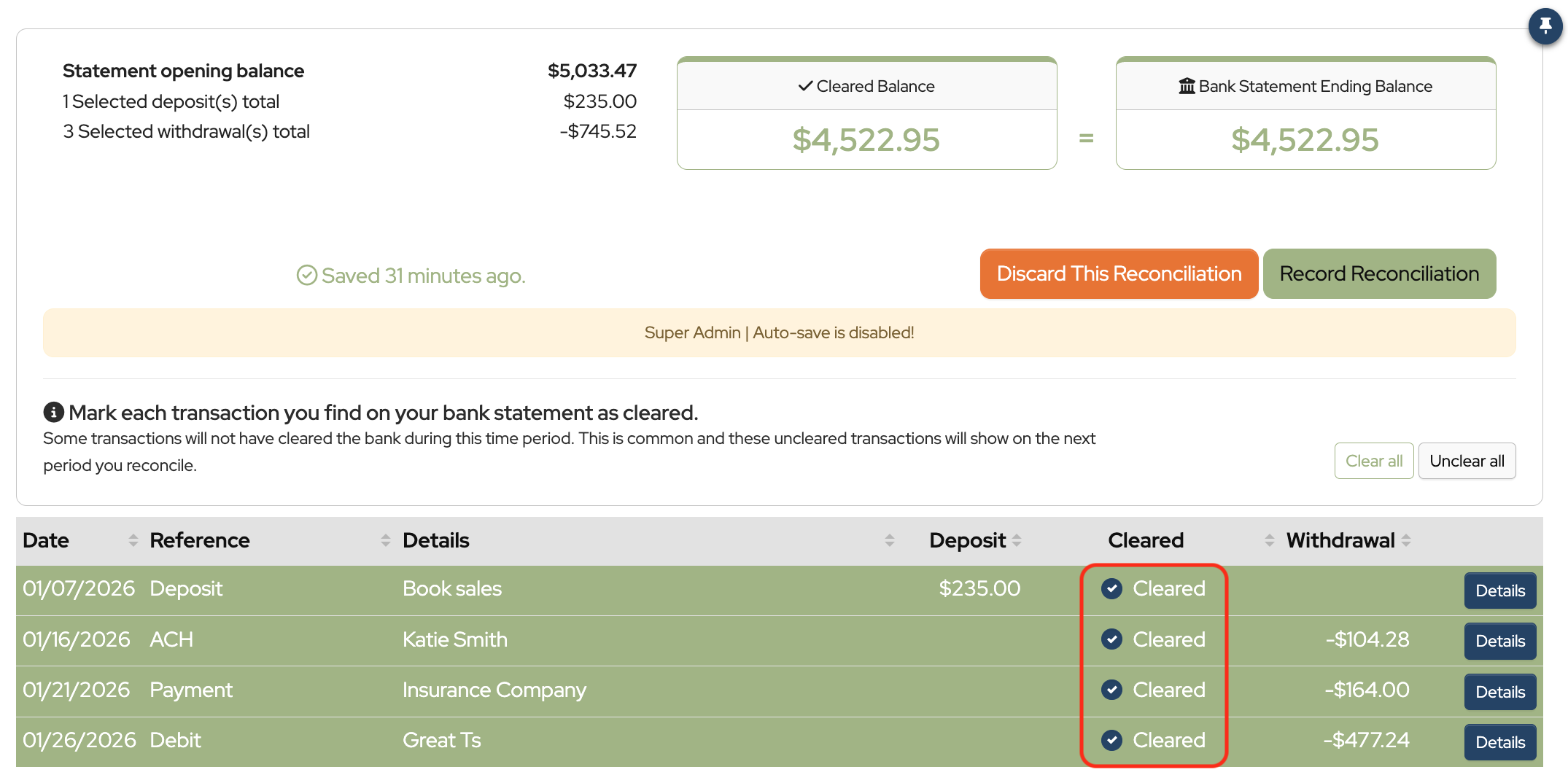Screen dimensions: 1568x783
Task: Toggle cleared status for Book sales deposit
Action: [x=1111, y=589]
